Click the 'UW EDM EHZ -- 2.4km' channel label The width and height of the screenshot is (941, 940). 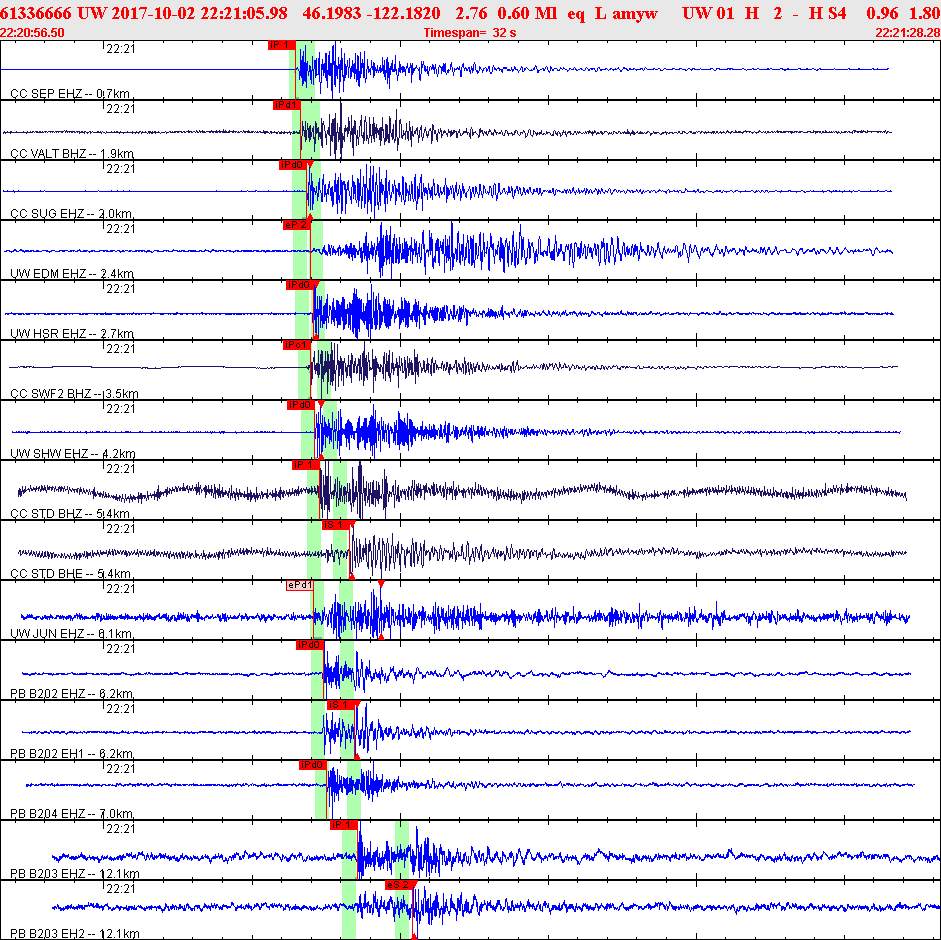click(x=72, y=274)
